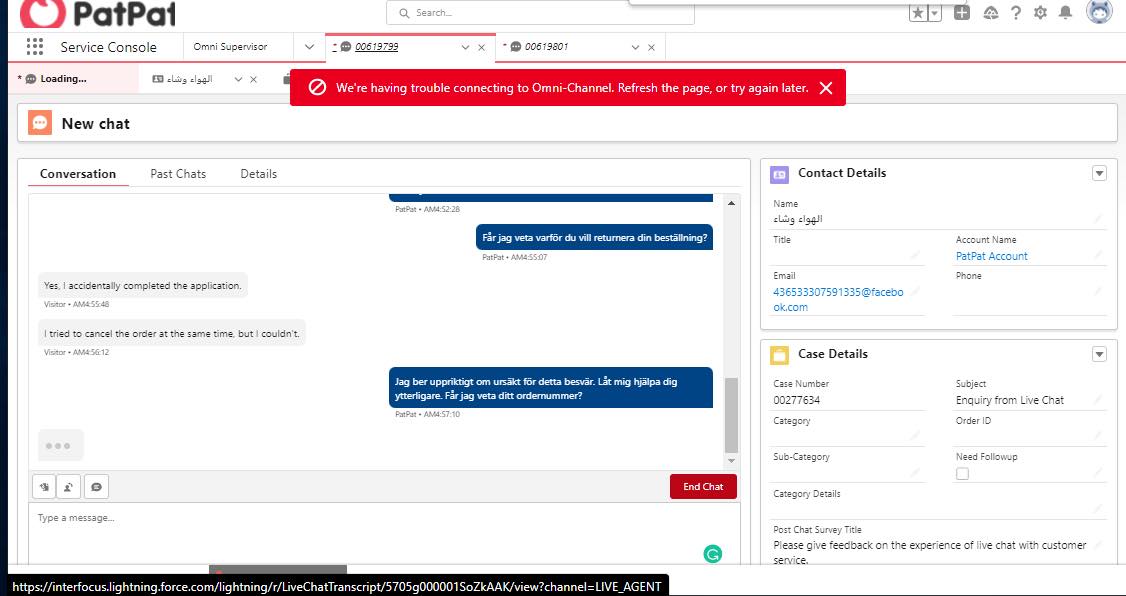Switch to the Past Chats tab
This screenshot has width=1126, height=596.
pyautogui.click(x=178, y=174)
